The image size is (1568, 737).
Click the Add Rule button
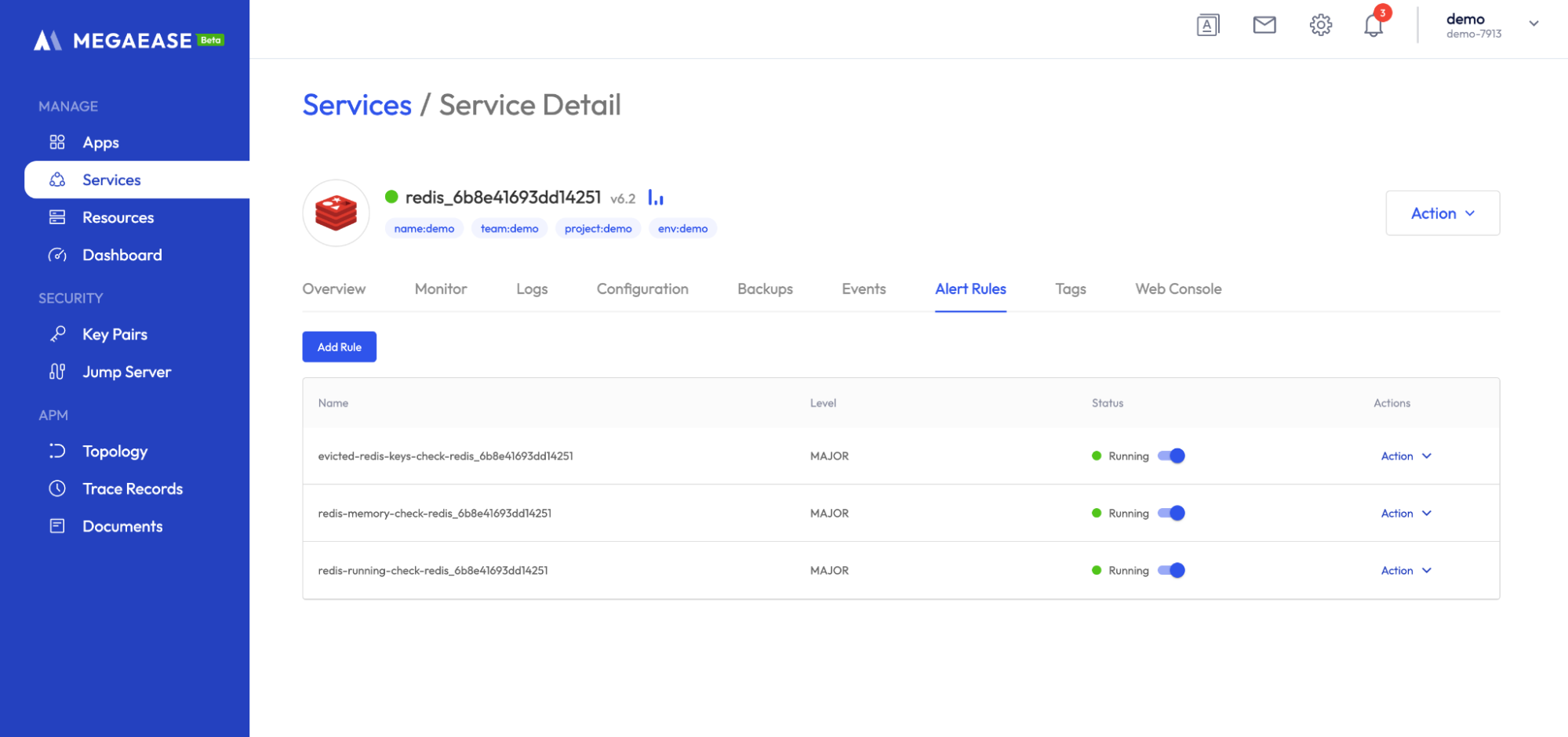[x=340, y=347]
